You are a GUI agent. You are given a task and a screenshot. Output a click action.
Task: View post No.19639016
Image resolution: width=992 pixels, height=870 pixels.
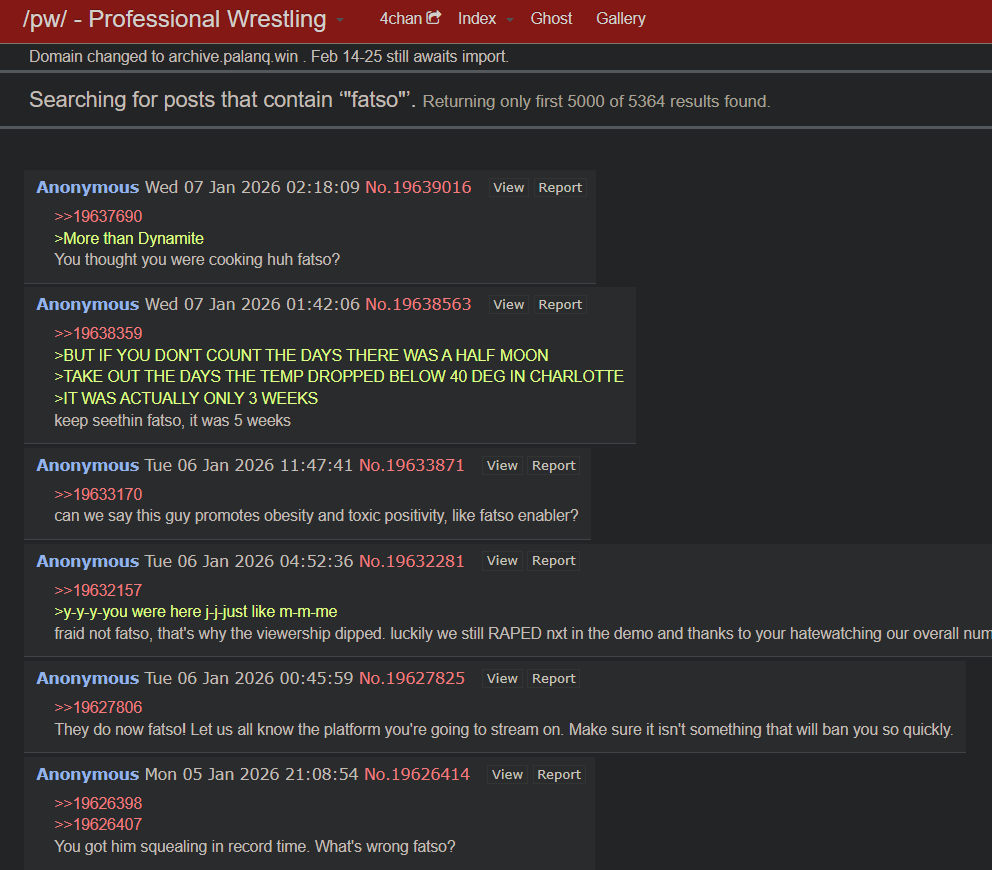509,188
